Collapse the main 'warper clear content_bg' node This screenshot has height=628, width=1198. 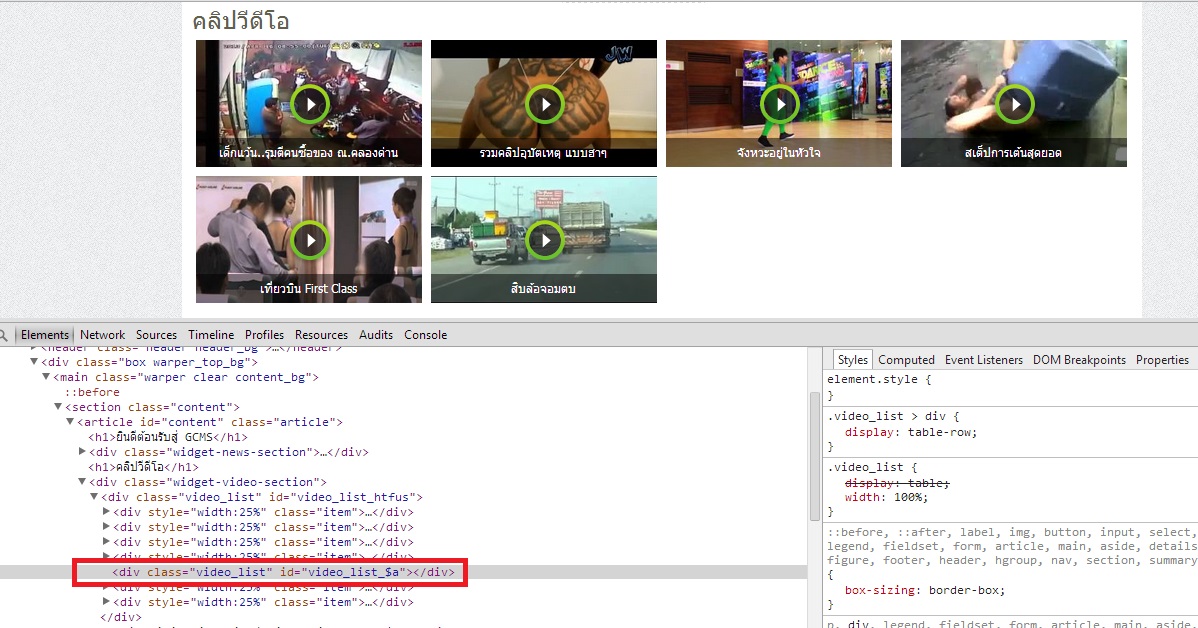[46, 377]
